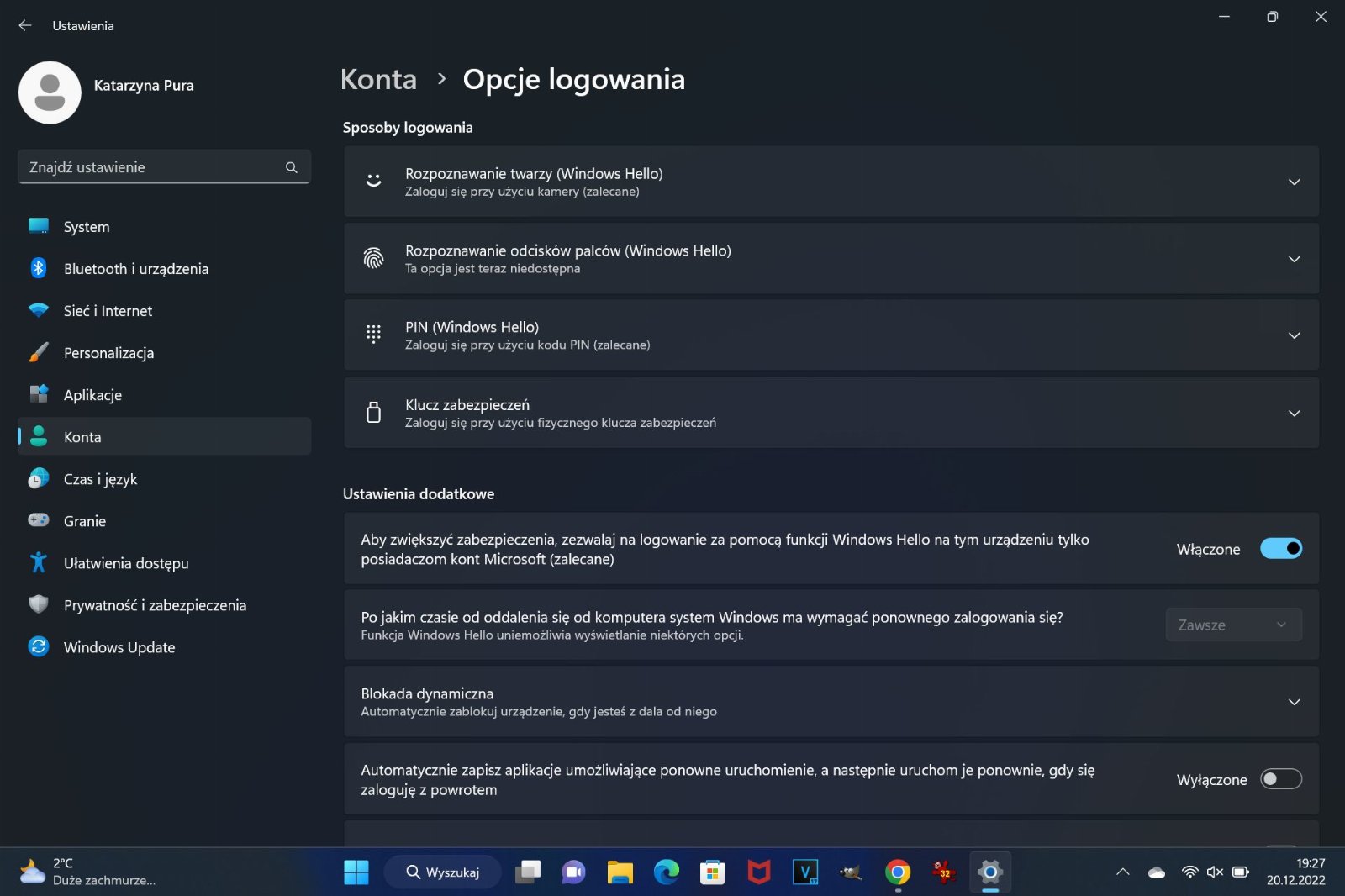Screen dimensions: 1345x896
Task: Open the Zawsze dropdown menu
Action: 1232,625
